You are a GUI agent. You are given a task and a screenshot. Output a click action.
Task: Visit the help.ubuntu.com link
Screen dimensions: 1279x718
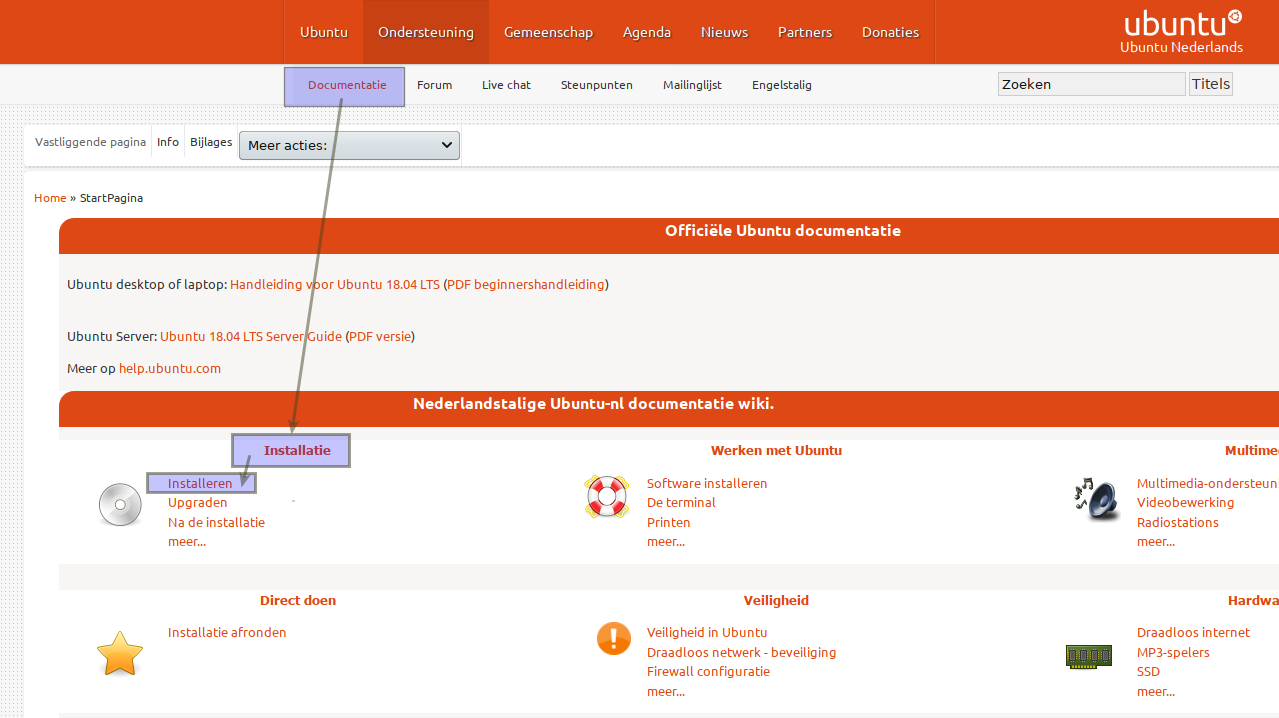click(170, 369)
